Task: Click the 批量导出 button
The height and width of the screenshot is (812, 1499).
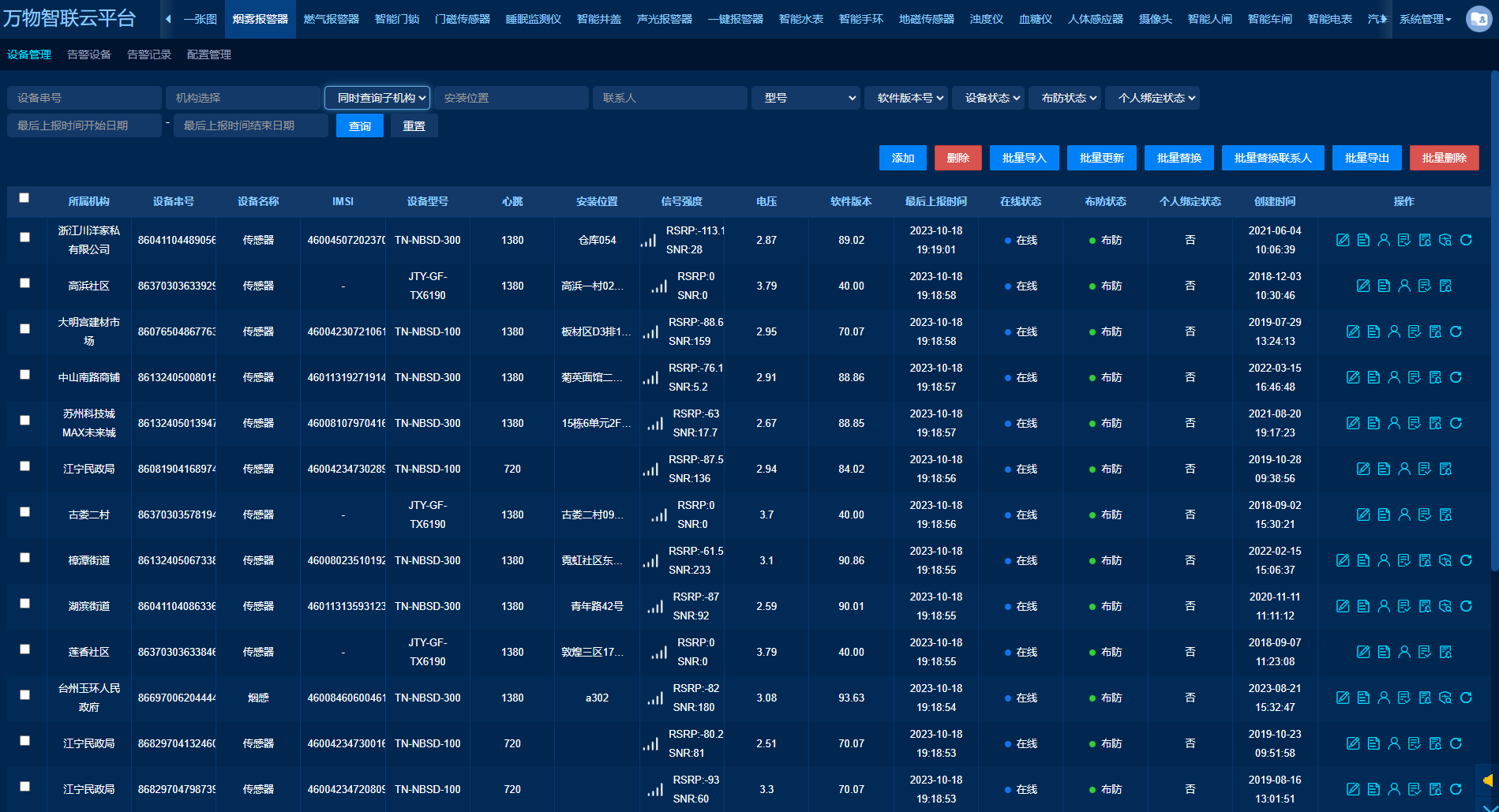Action: pyautogui.click(x=1367, y=158)
